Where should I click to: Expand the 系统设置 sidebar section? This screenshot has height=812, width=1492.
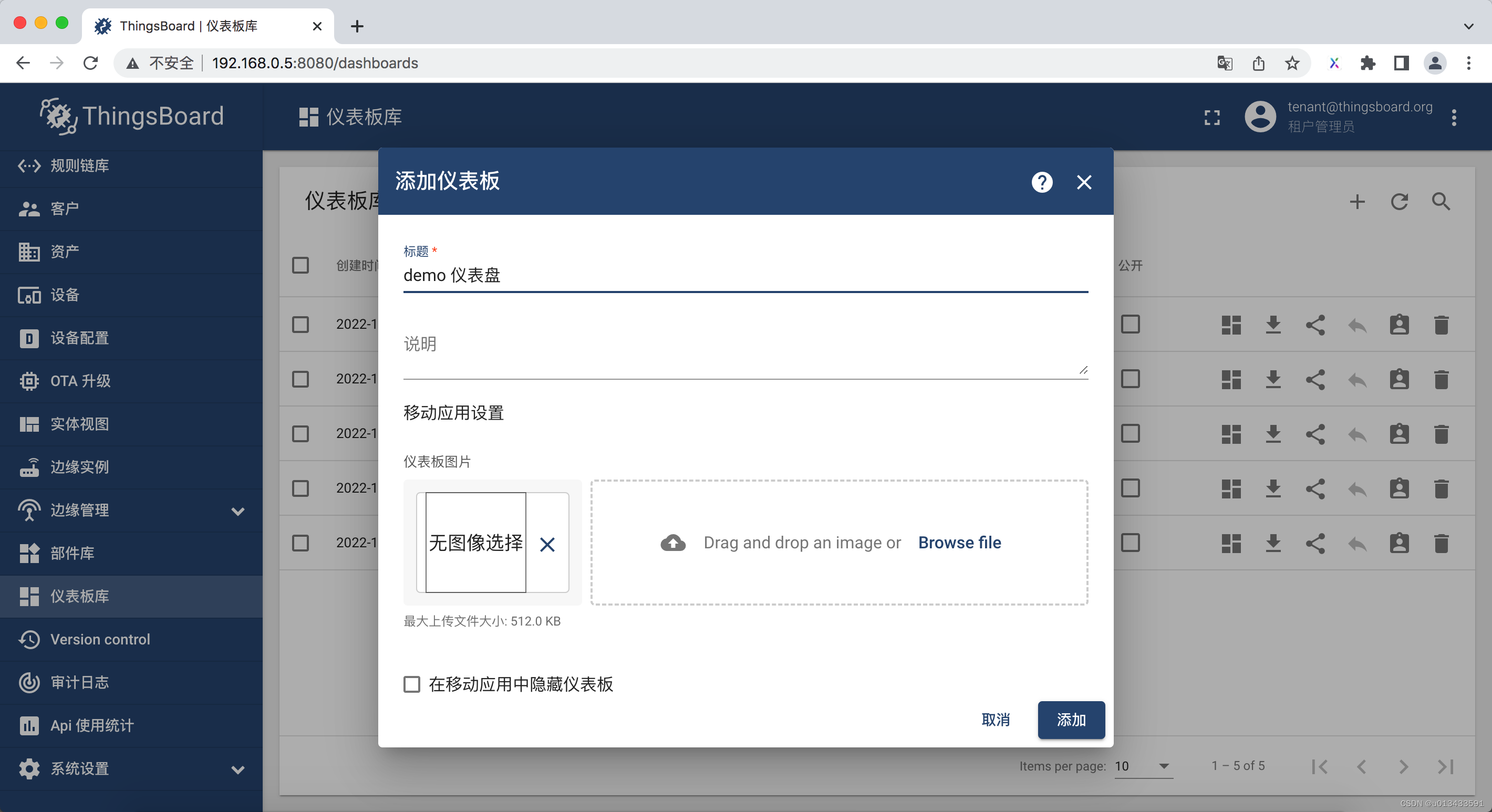131,768
